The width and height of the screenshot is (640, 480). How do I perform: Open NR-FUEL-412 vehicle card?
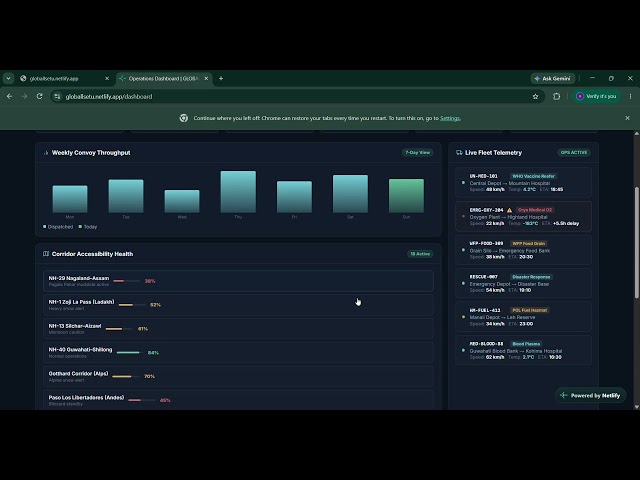point(523,317)
